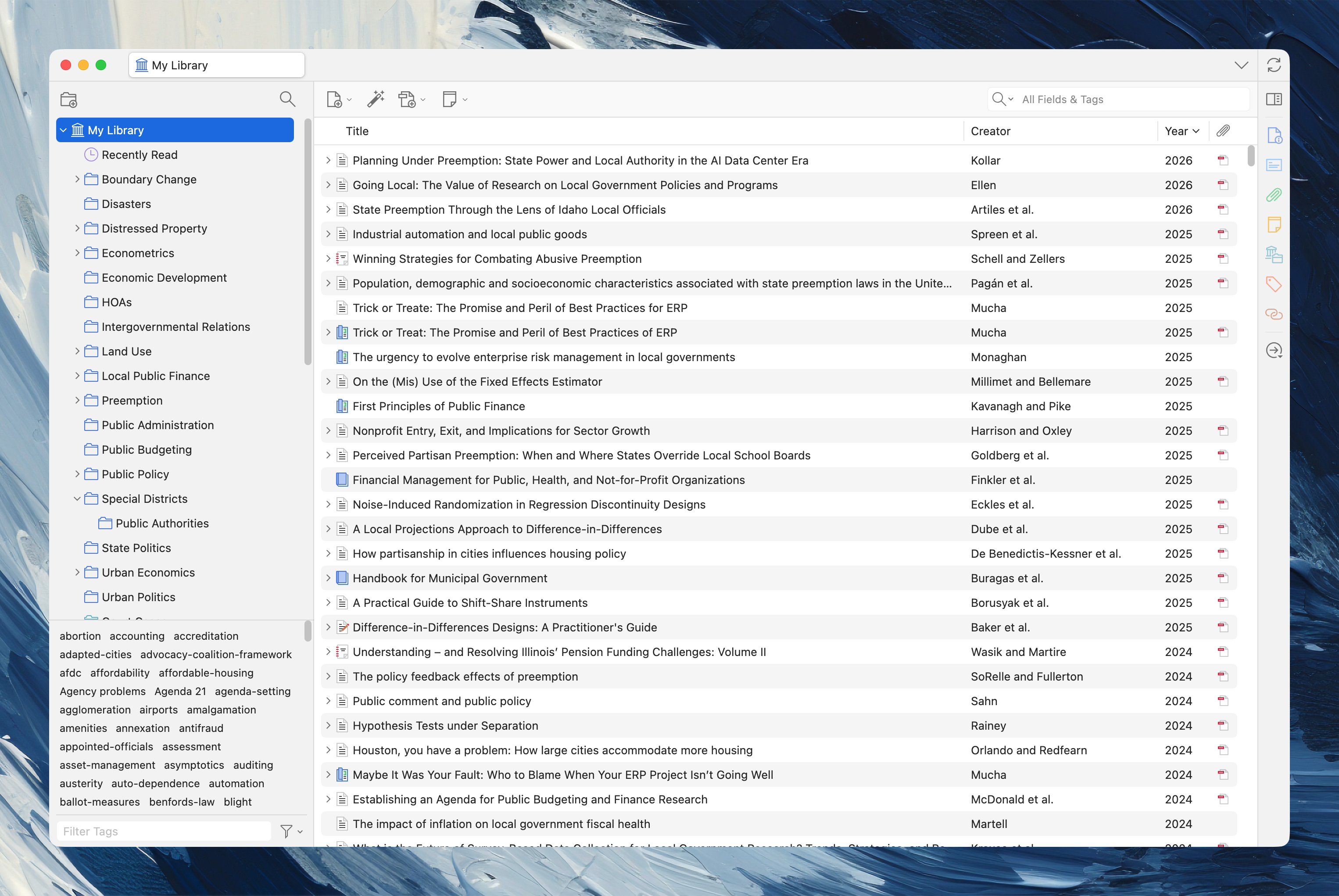This screenshot has width=1339, height=896.
Task: Collapse the My Library tree
Action: (64, 130)
